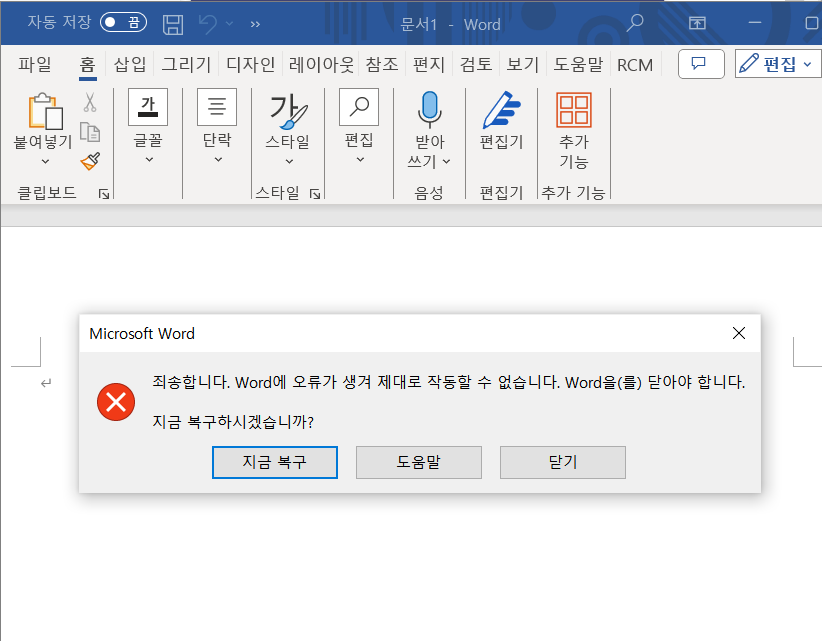Open the 편집기 (Editor) pen icon
This screenshot has width=822, height=641.
click(501, 110)
